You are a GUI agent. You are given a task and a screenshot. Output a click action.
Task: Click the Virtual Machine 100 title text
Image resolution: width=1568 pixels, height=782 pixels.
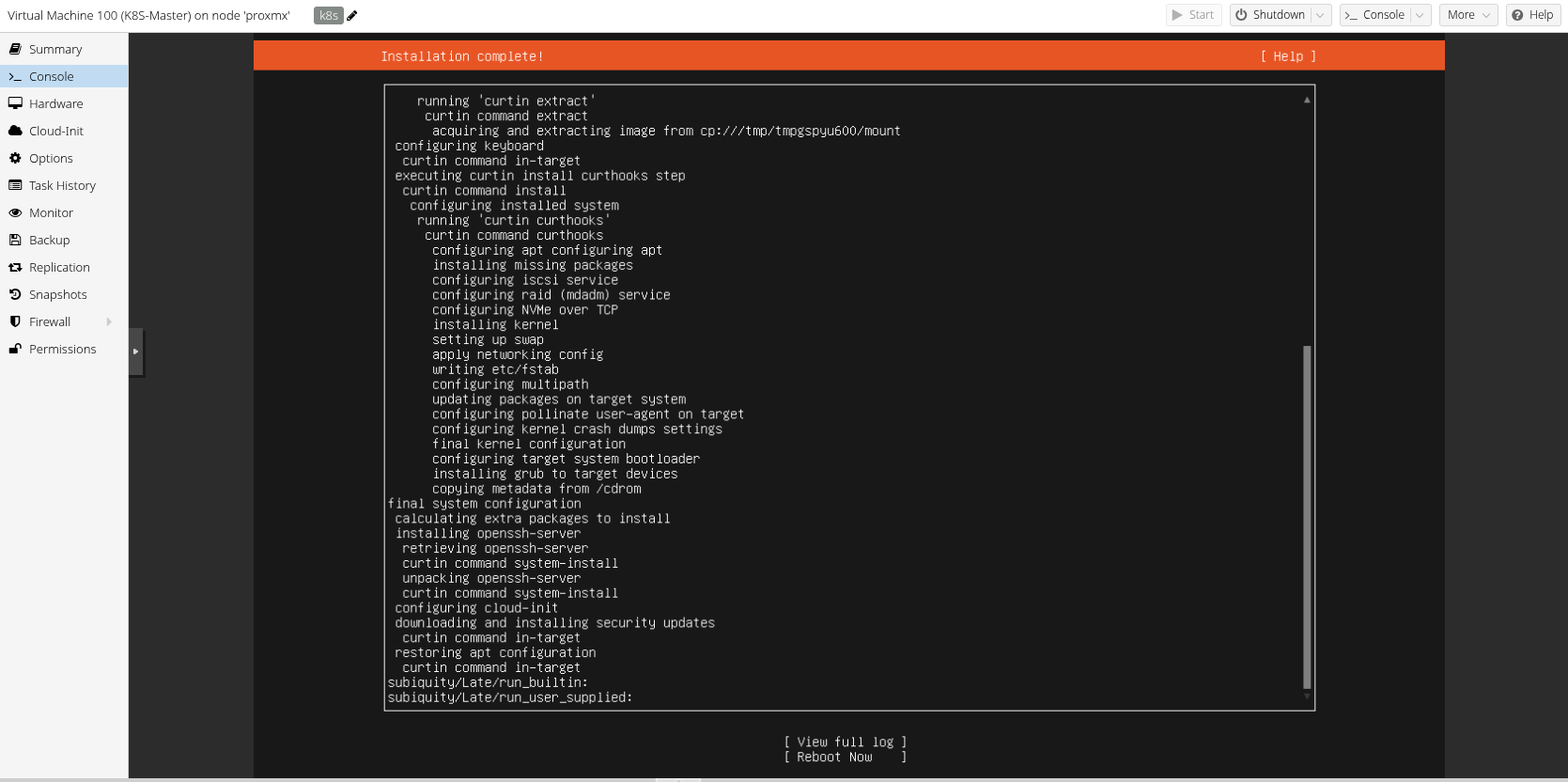[148, 15]
